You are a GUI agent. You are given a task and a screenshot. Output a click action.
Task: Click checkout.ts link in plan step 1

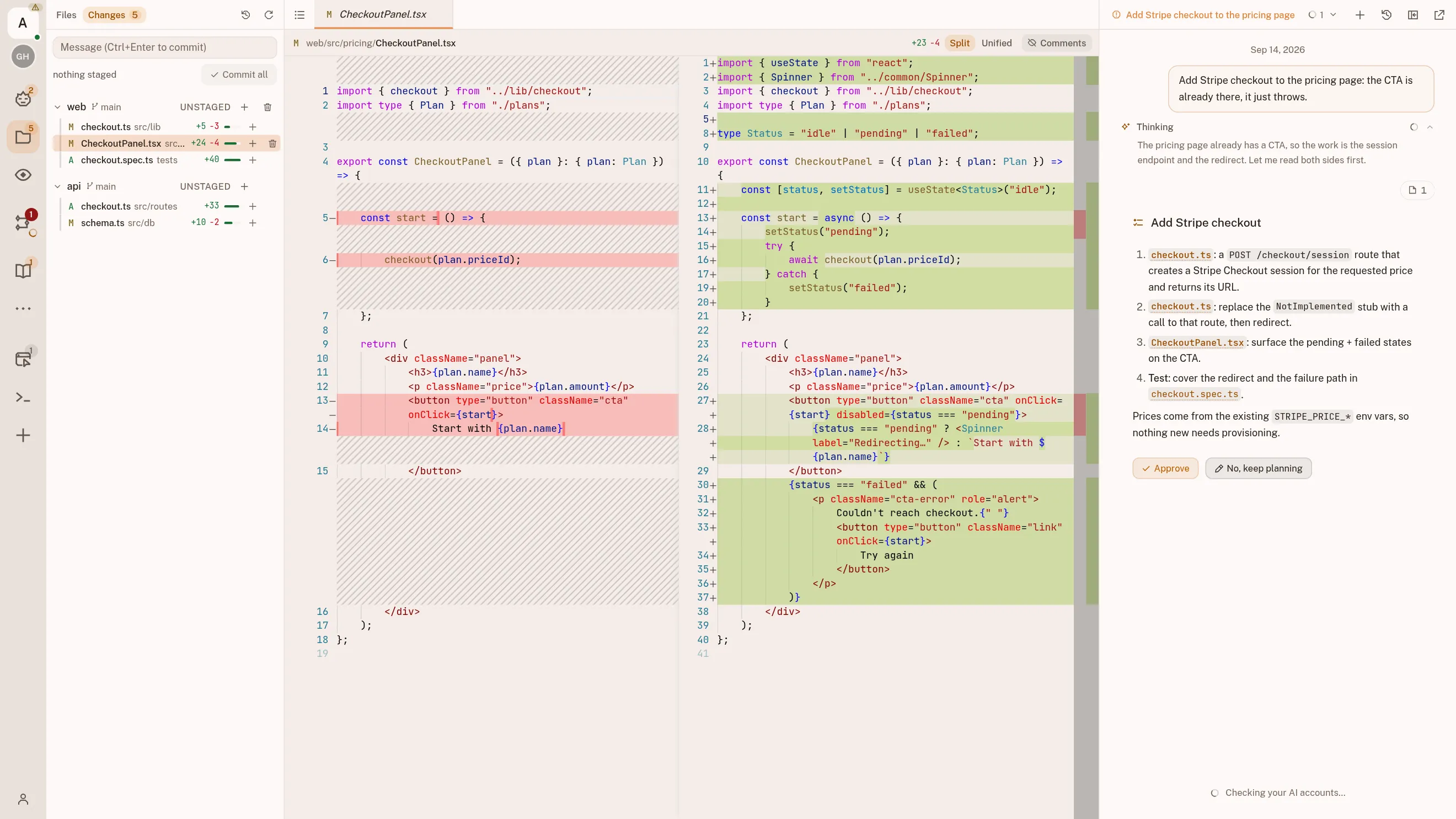(x=1181, y=255)
